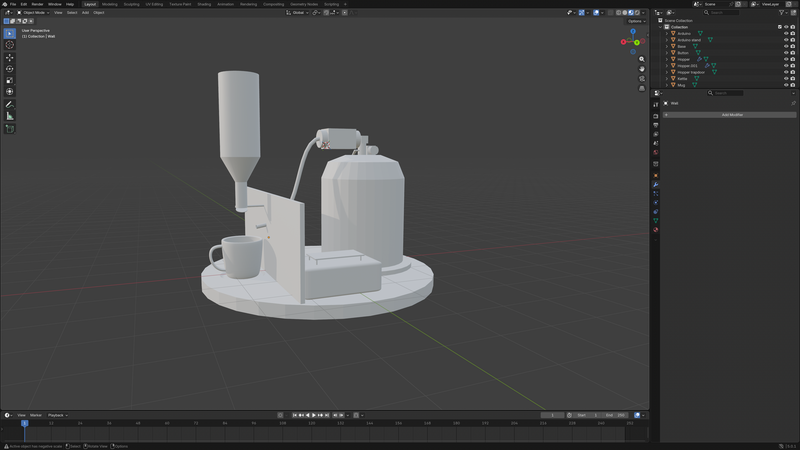
Task: Toggle visibility of the Arduino object
Action: pos(786,33)
